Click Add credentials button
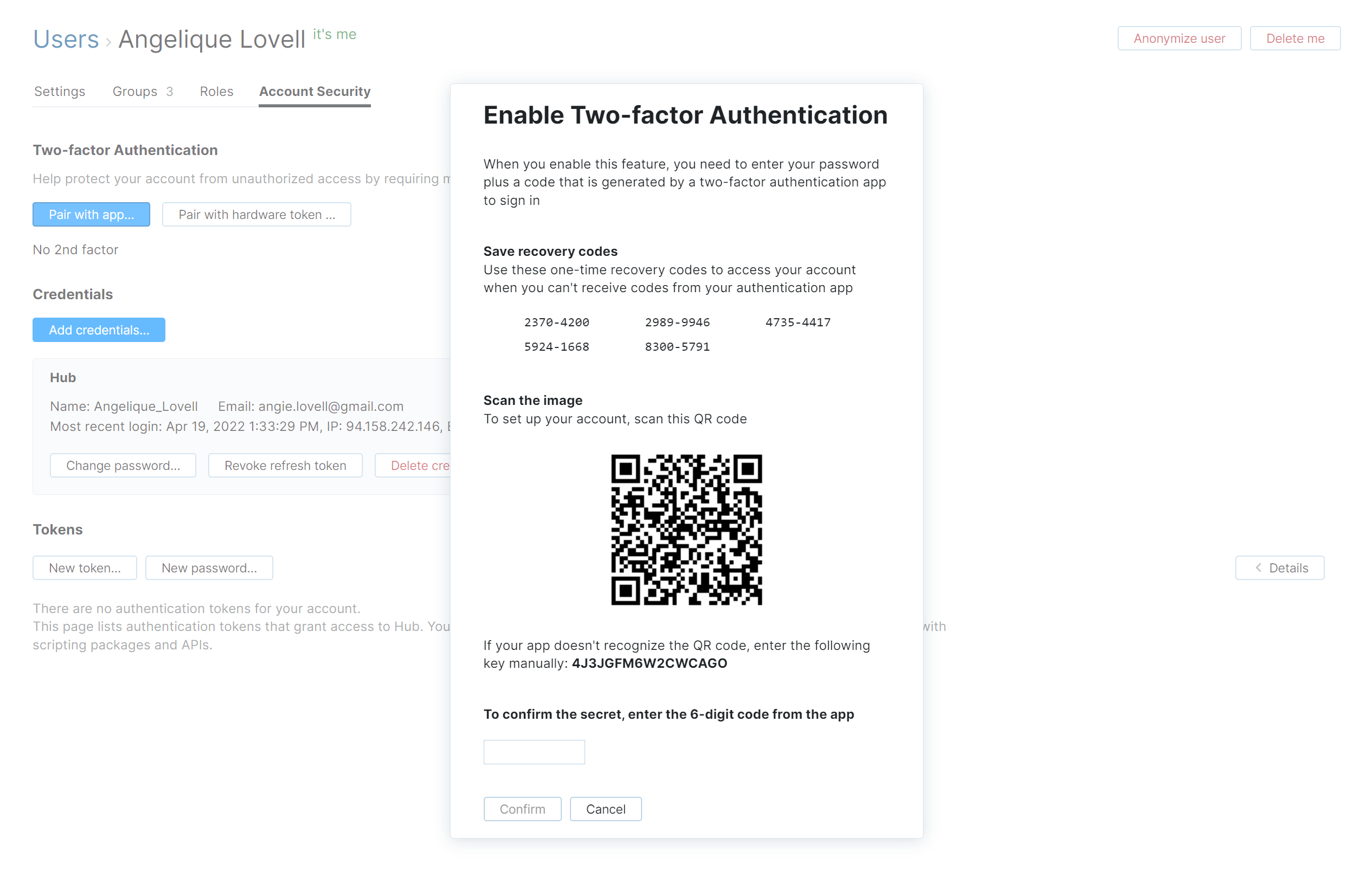The width and height of the screenshot is (1372, 870). pos(99,330)
